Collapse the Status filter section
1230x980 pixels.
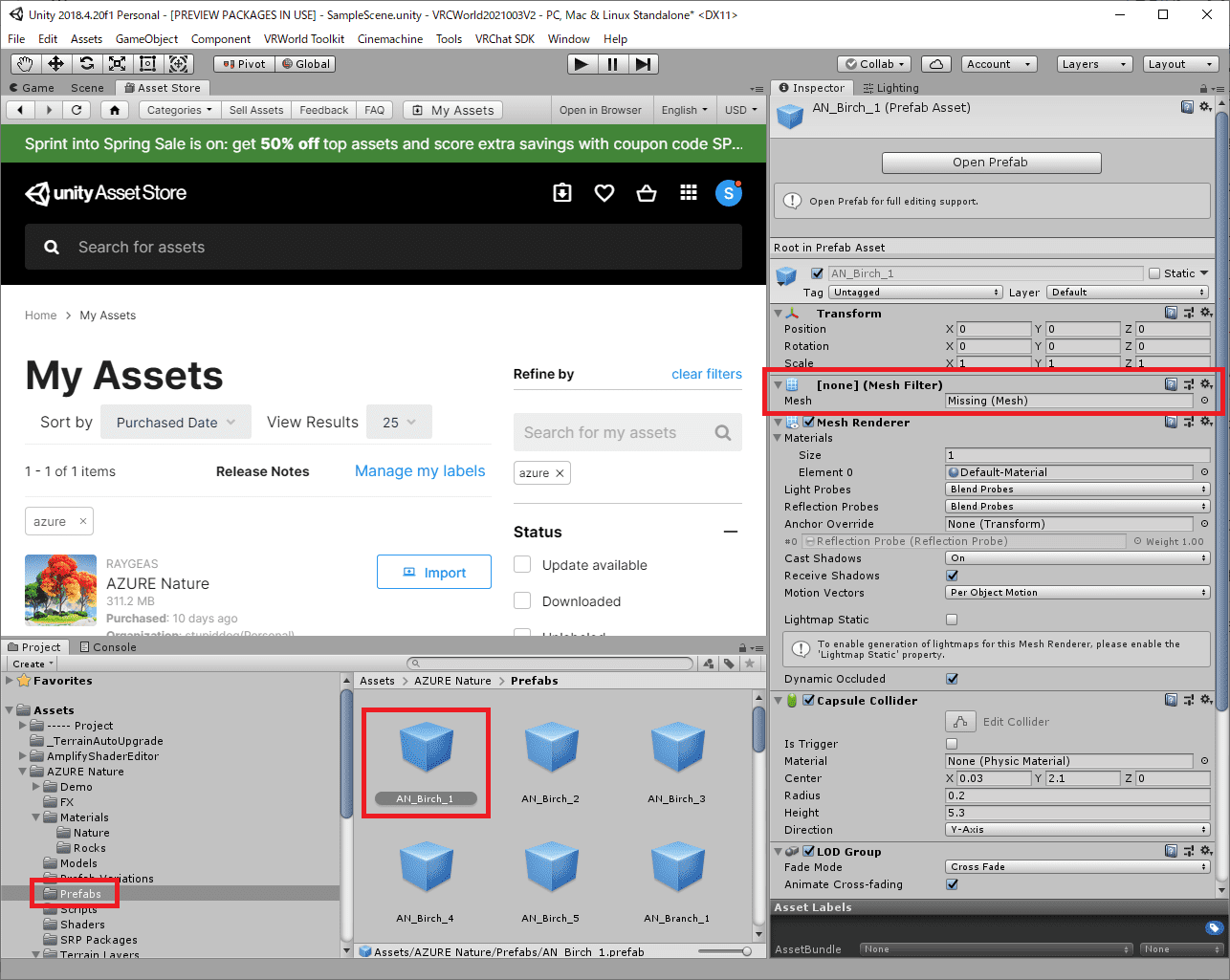pyautogui.click(x=732, y=532)
